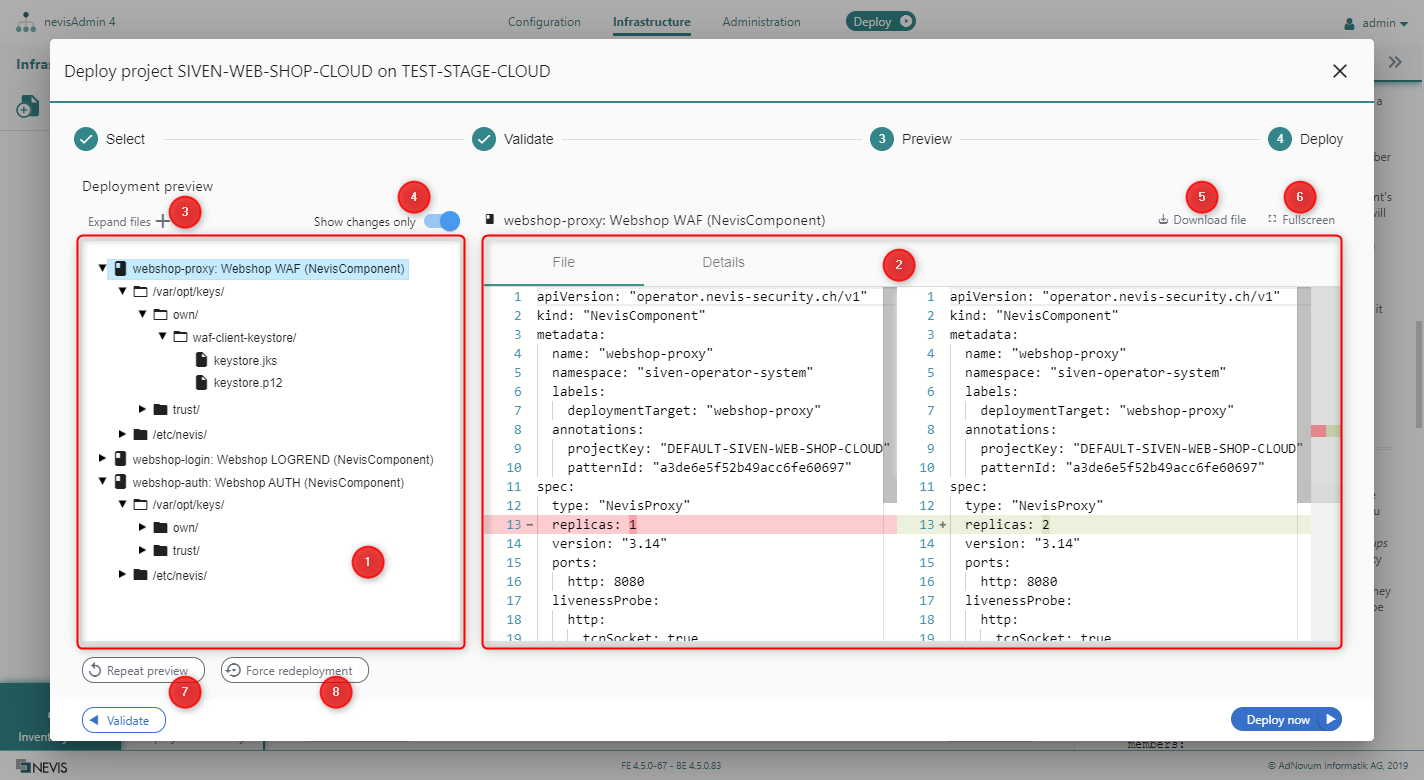This screenshot has height=780, width=1424.
Task: Click the diff overview minimap red marker
Action: tap(1318, 430)
